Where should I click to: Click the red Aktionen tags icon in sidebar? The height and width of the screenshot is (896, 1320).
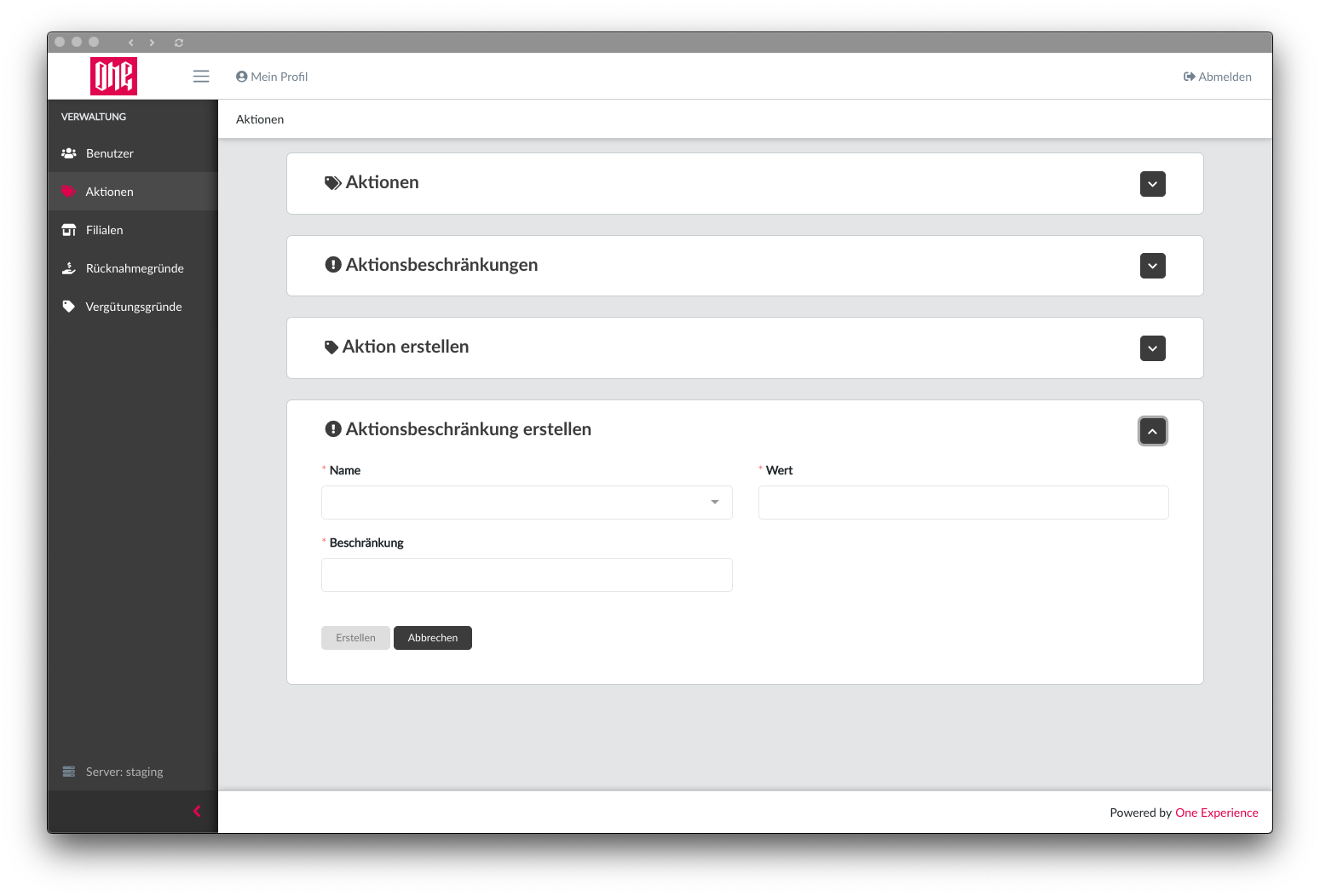pyautogui.click(x=69, y=192)
